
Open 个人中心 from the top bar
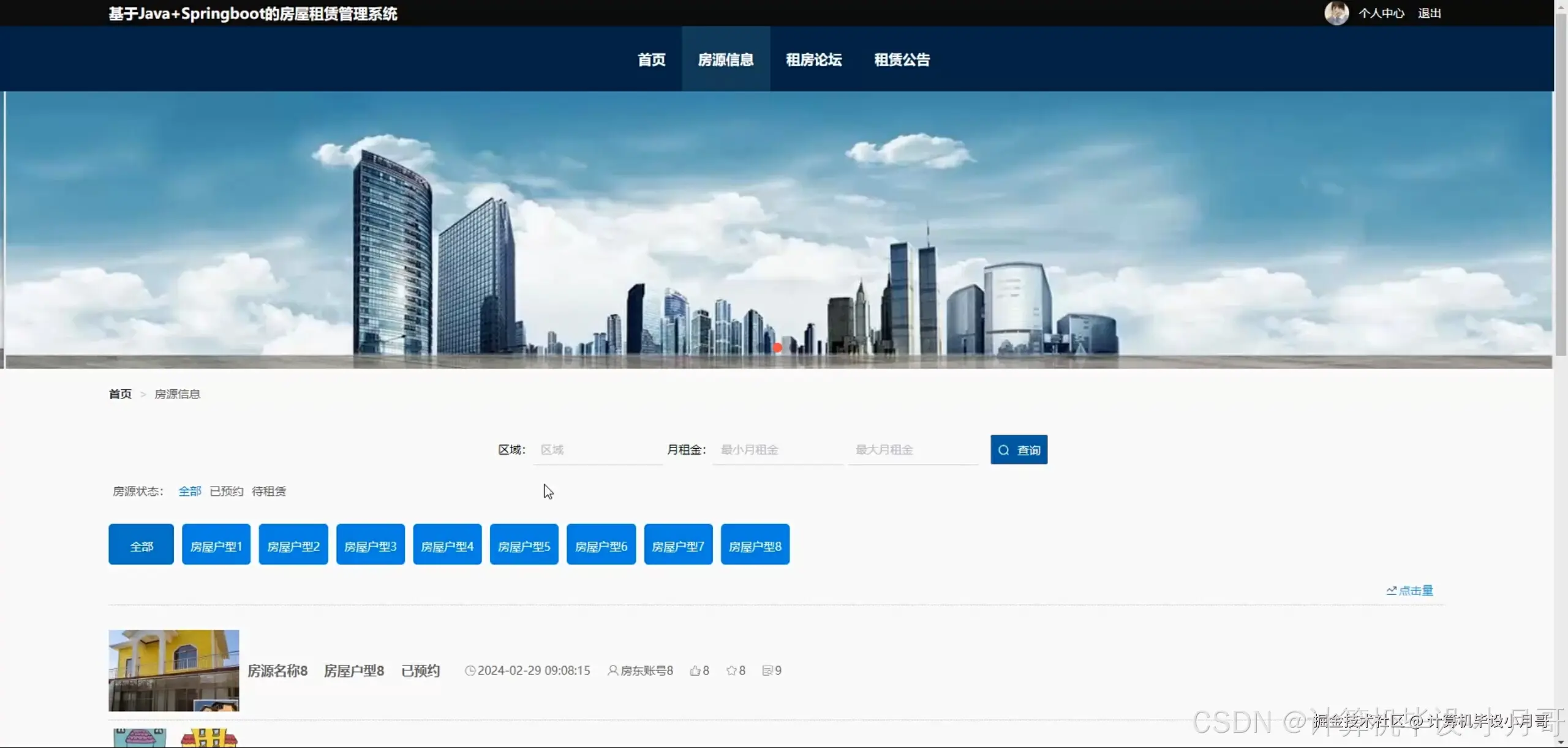(x=1382, y=12)
